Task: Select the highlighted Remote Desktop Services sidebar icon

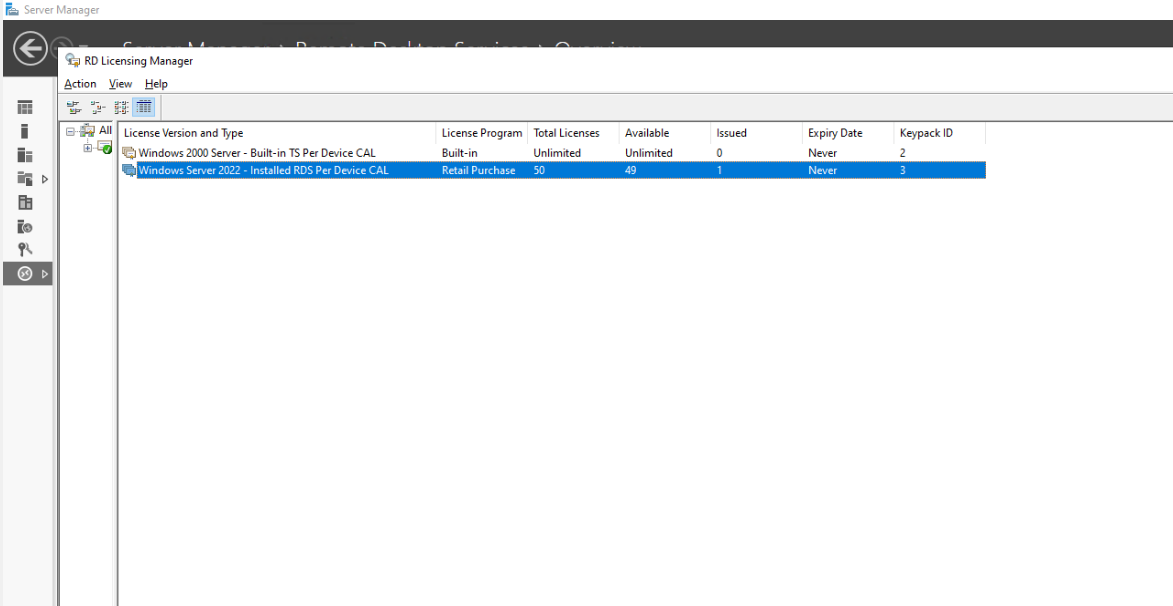Action: click(x=24, y=273)
